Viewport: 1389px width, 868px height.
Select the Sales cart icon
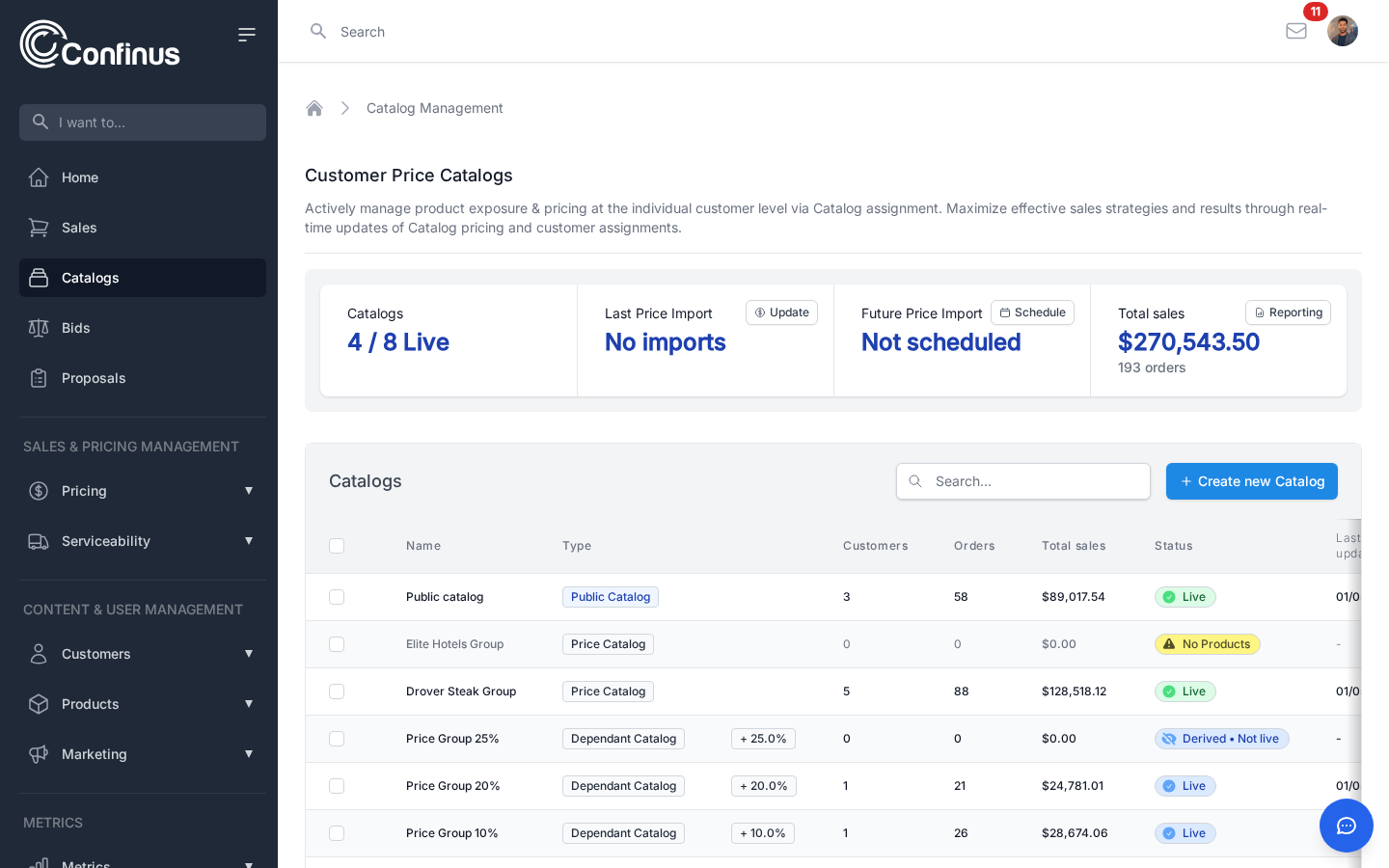click(x=39, y=228)
